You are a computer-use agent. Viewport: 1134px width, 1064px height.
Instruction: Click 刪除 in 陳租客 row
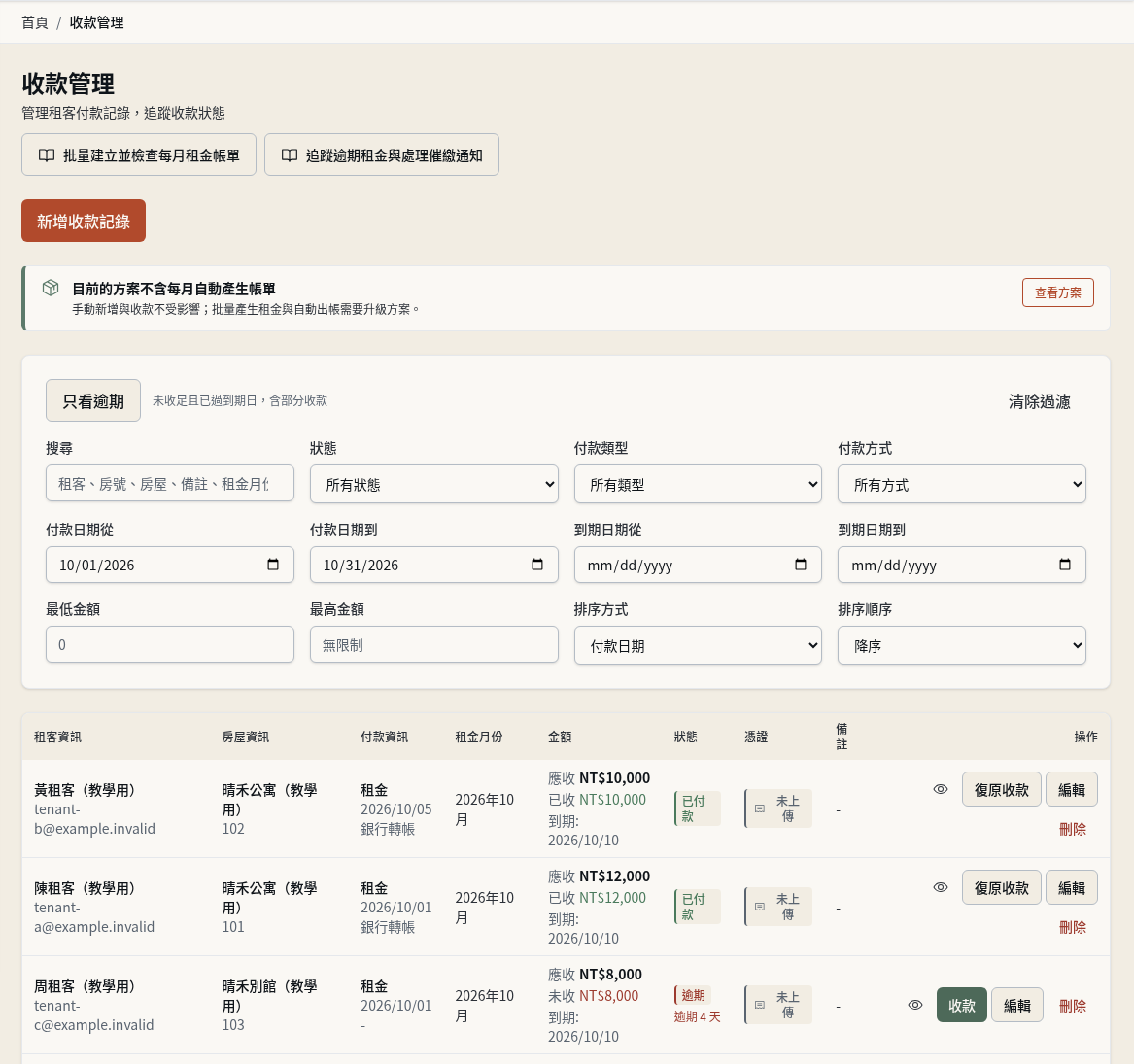[x=1073, y=927]
